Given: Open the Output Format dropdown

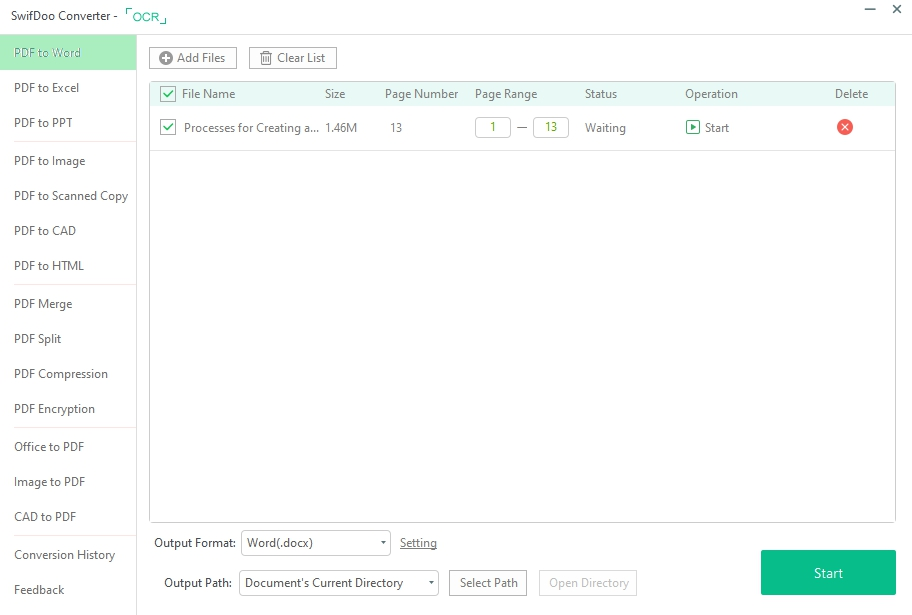Looking at the screenshot, I should coord(315,543).
